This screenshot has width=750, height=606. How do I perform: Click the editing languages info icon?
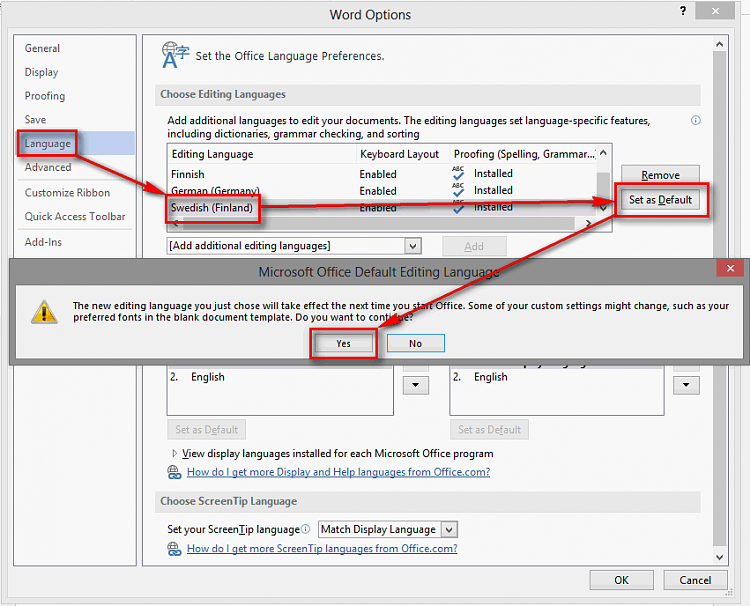coord(696,120)
